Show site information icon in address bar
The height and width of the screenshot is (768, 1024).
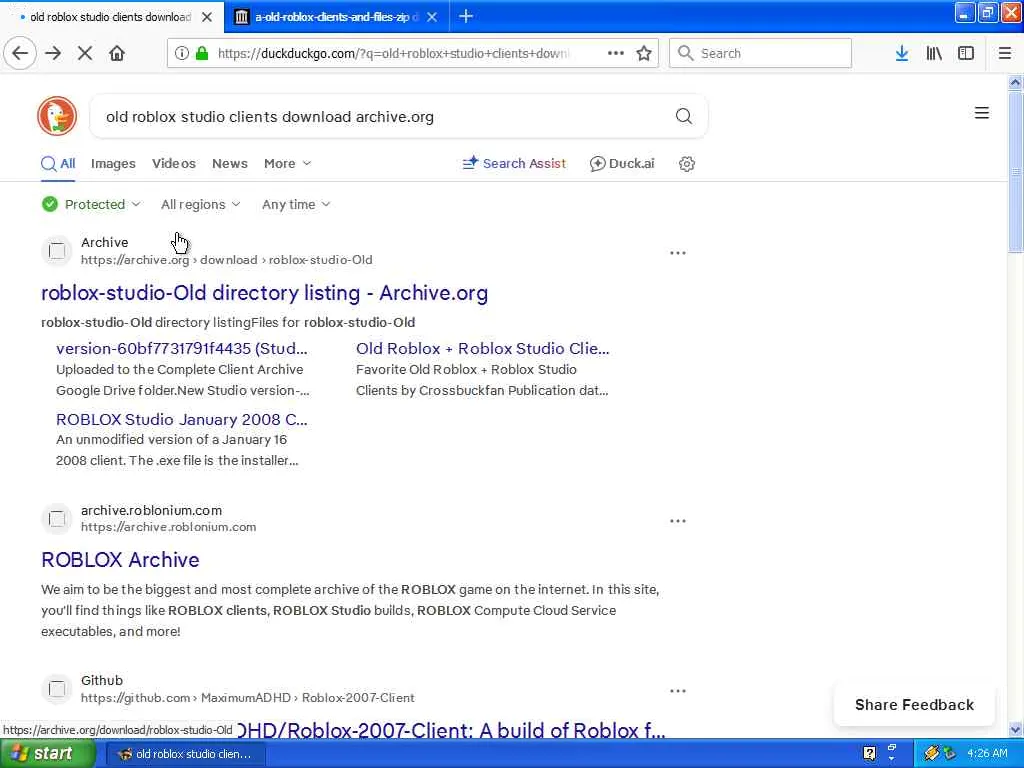point(182,53)
